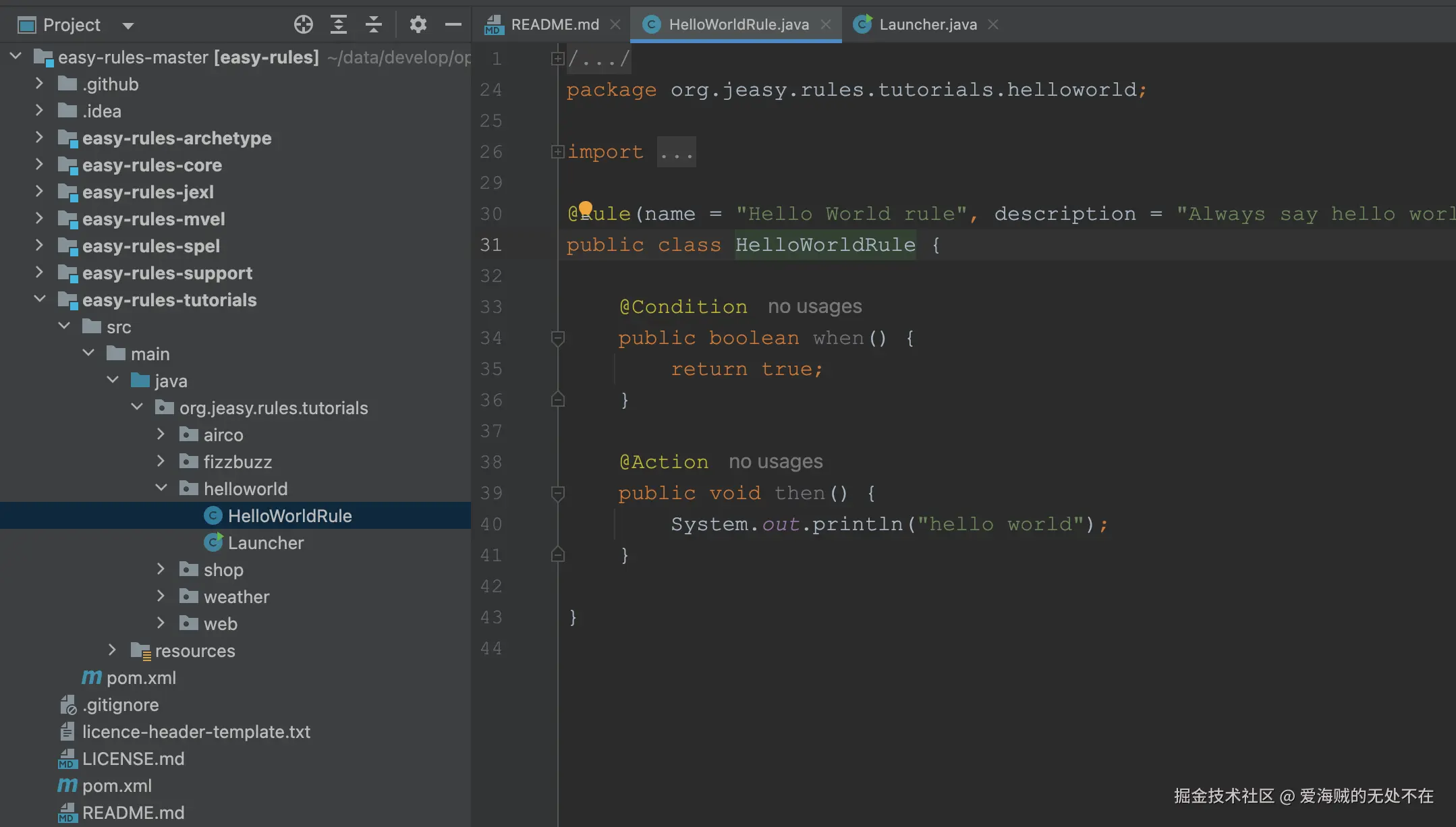Fold the then() method body
1456x827 pixels.
(x=557, y=493)
